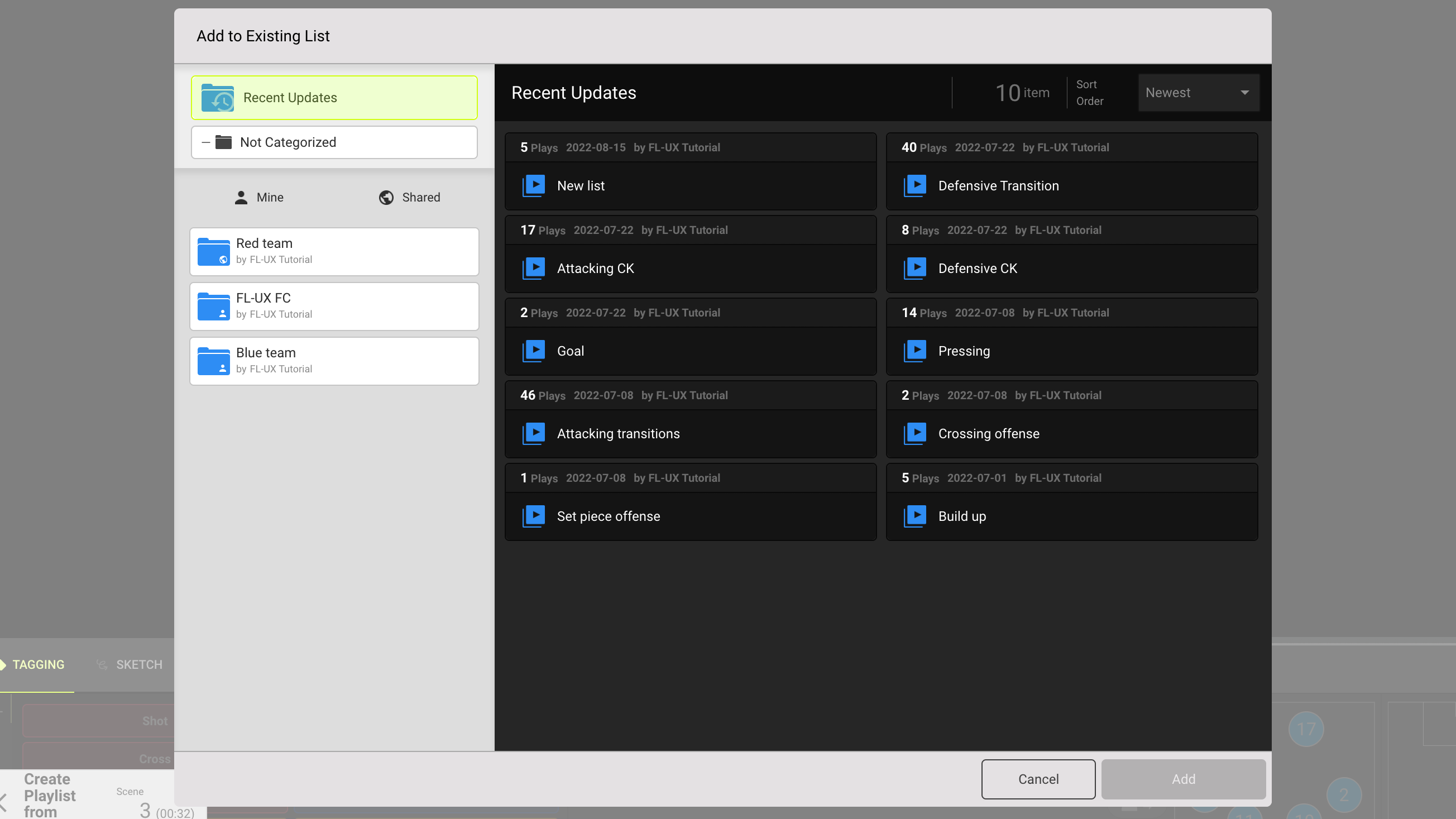Click the 46 Plays header row

691,395
